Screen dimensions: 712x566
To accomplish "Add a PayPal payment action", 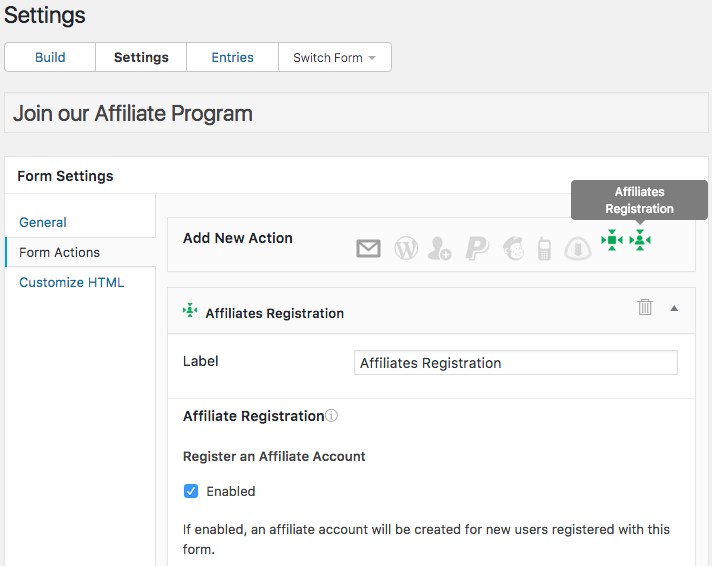I will tap(477, 248).
